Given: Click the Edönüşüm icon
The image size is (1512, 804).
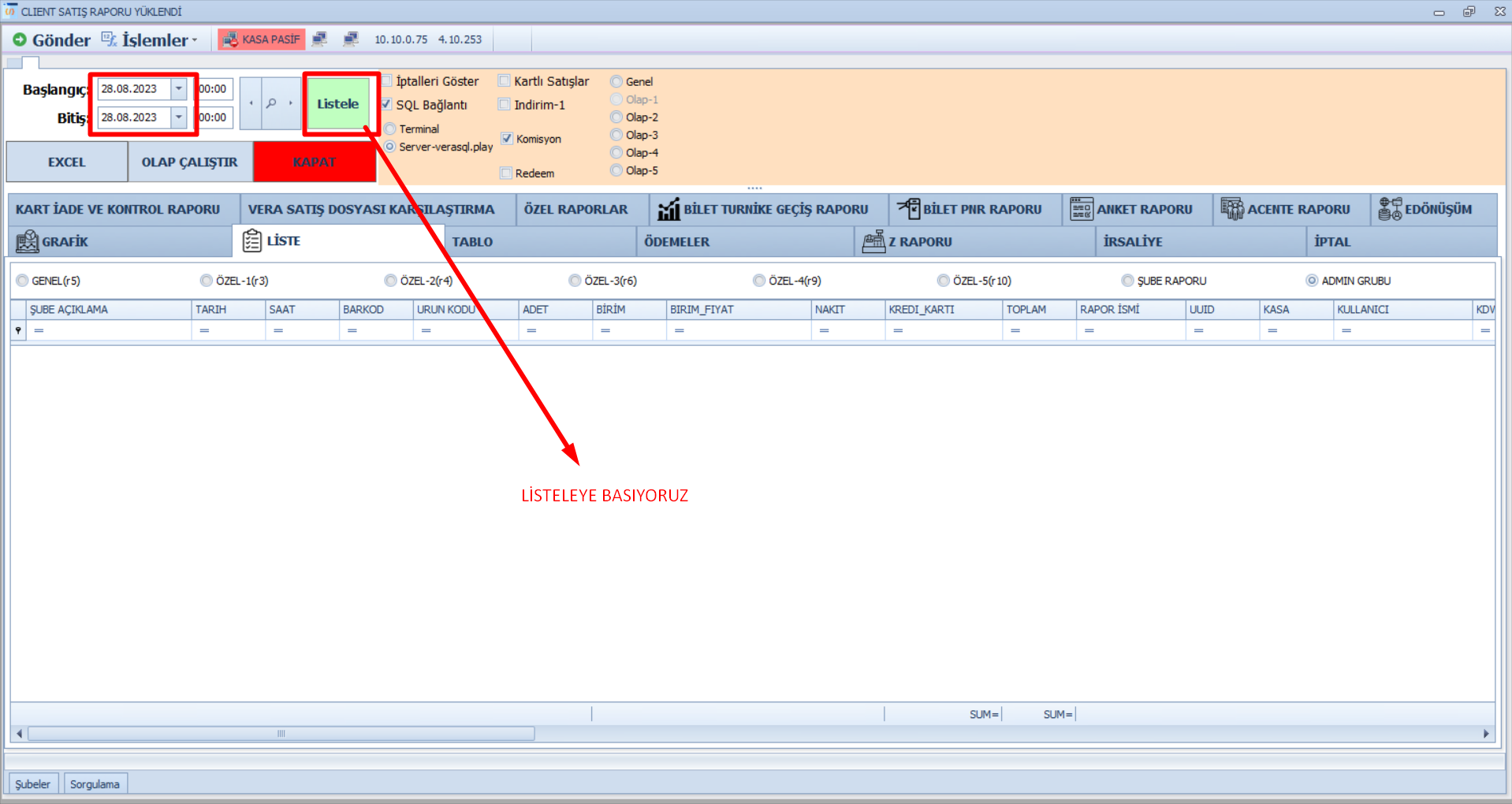Looking at the screenshot, I should coord(1390,209).
